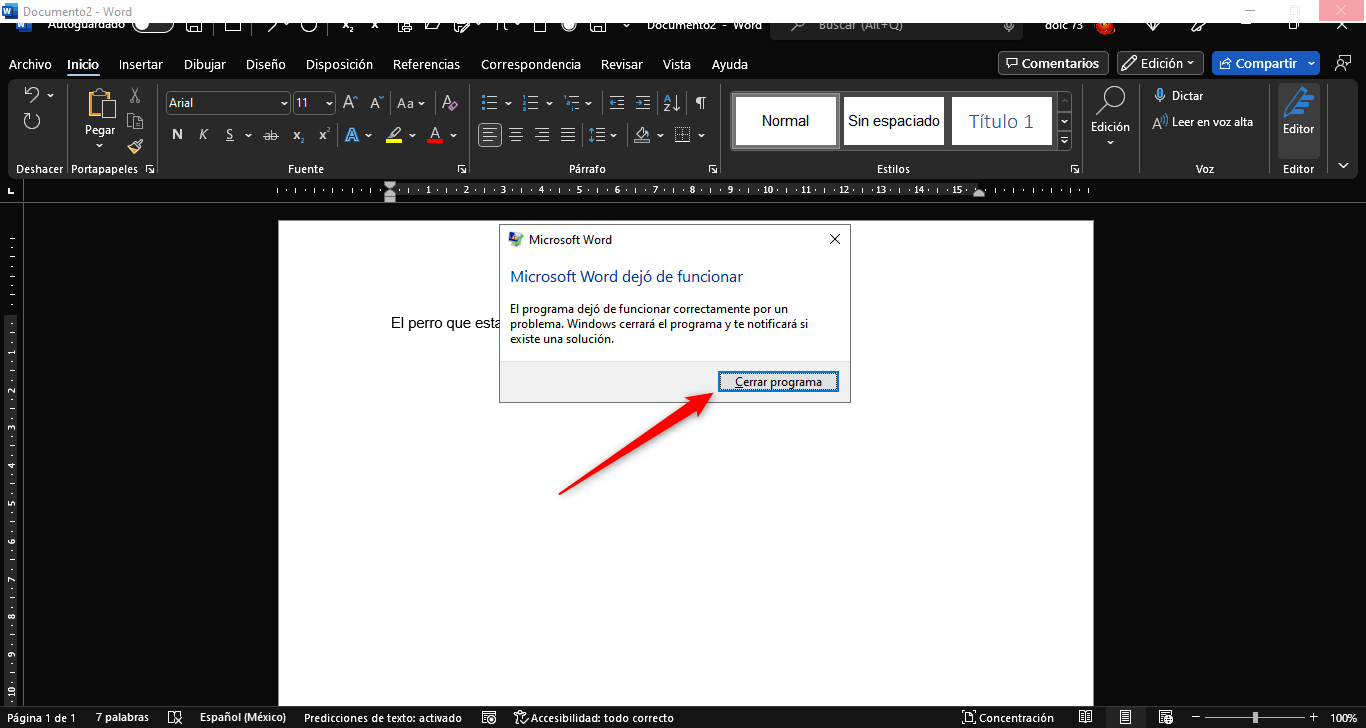
Task: Adjust the zoom slider in status bar
Action: coord(1254,717)
